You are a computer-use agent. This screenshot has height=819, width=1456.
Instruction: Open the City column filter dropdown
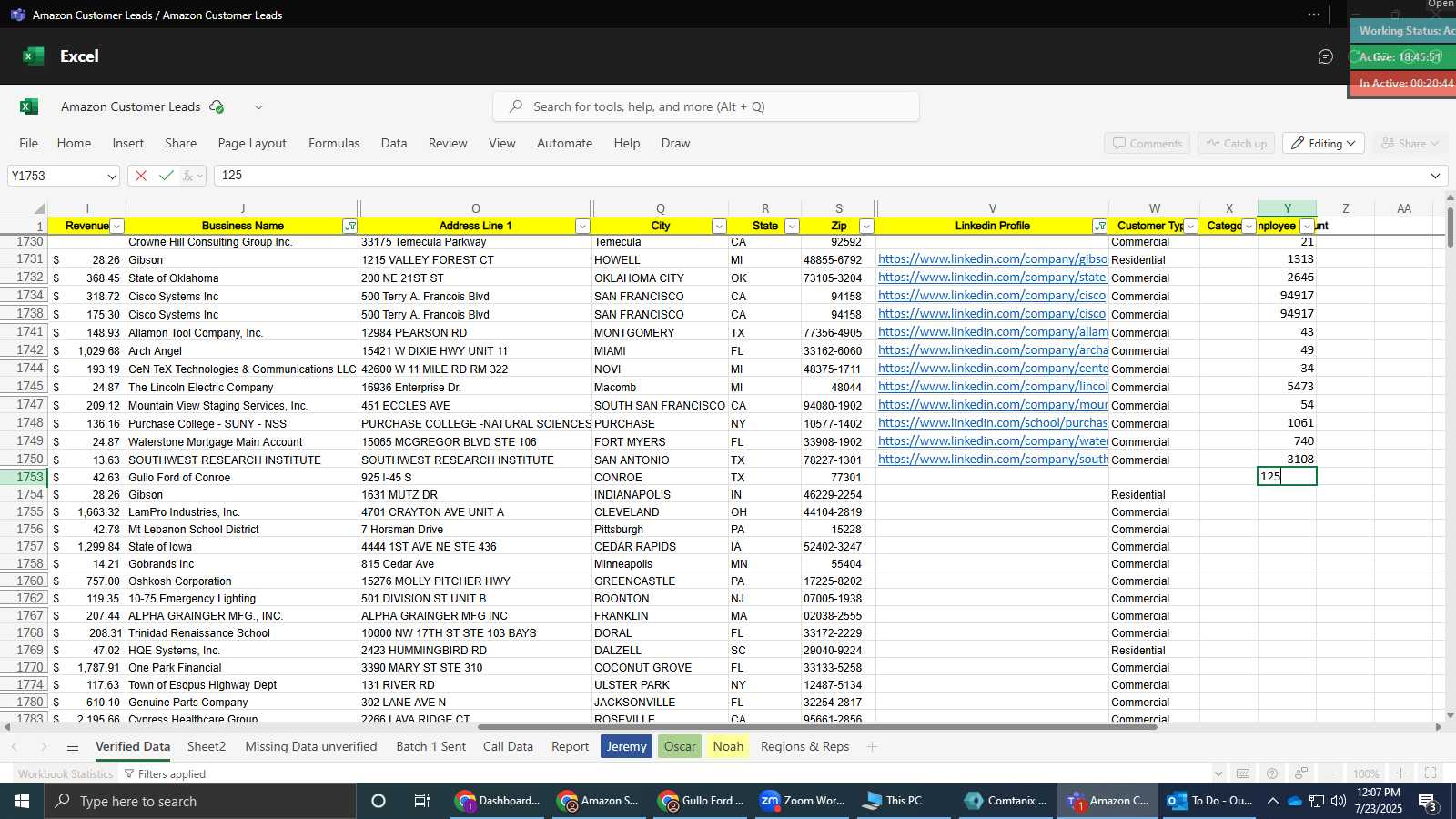point(719,227)
